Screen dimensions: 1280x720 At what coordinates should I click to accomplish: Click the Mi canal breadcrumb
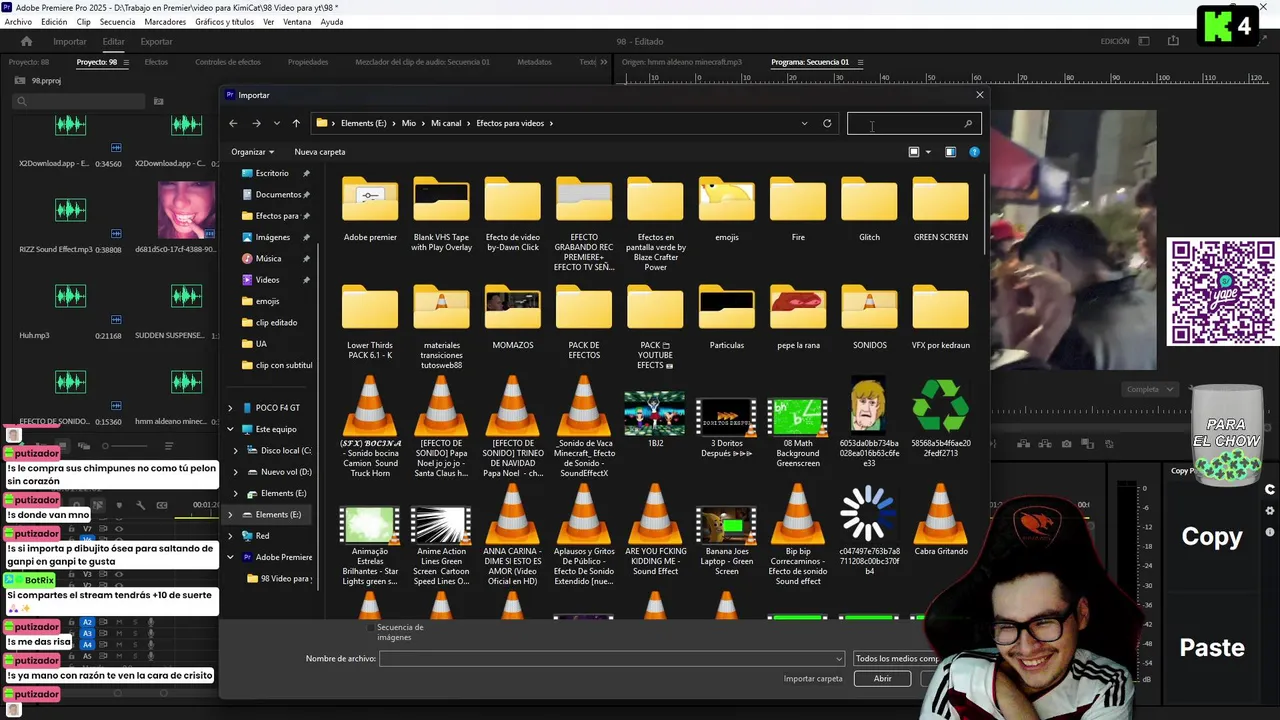[x=446, y=123]
